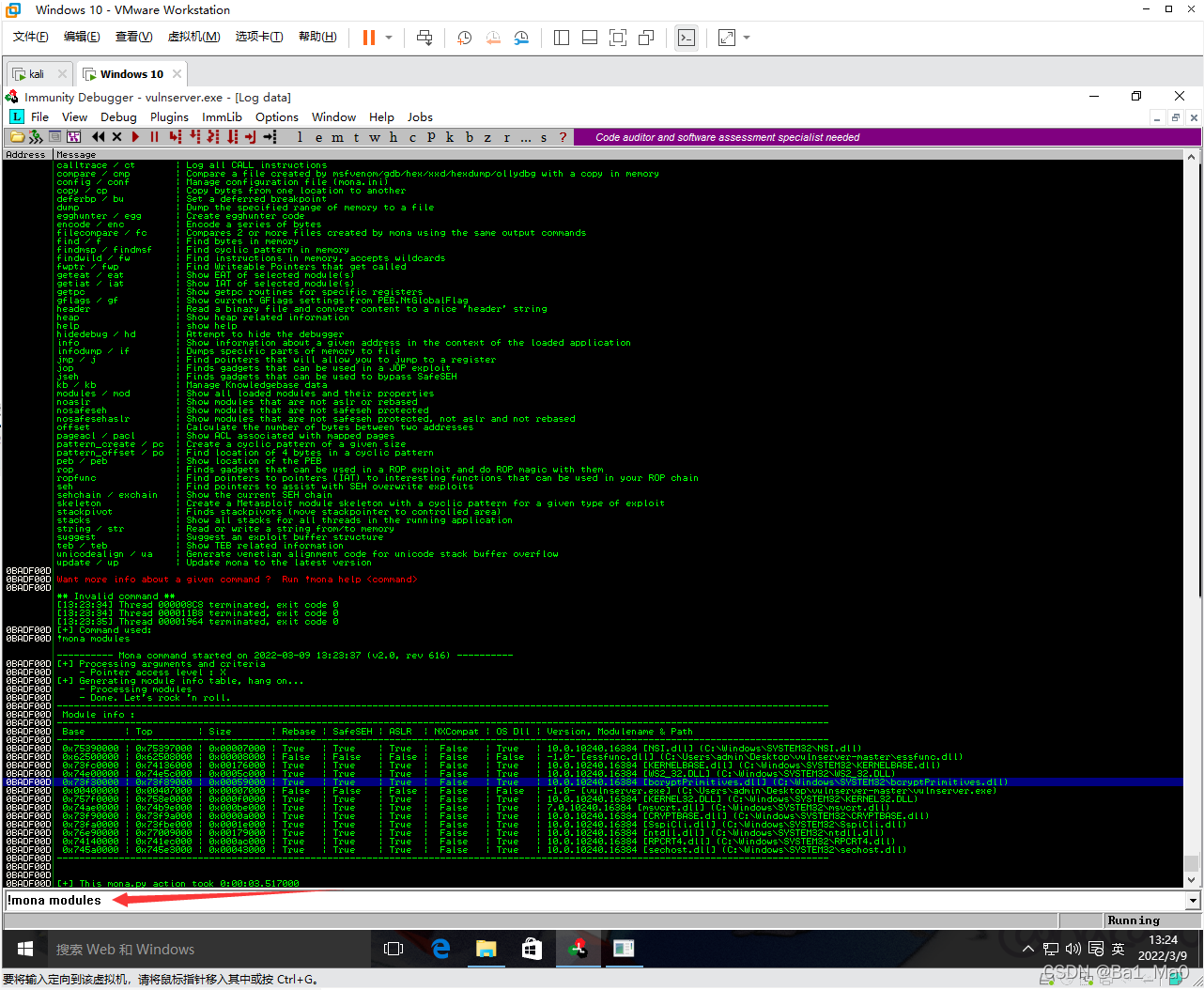Click the Execute till return icon
The width and height of the screenshot is (1204, 990).
coord(251,137)
